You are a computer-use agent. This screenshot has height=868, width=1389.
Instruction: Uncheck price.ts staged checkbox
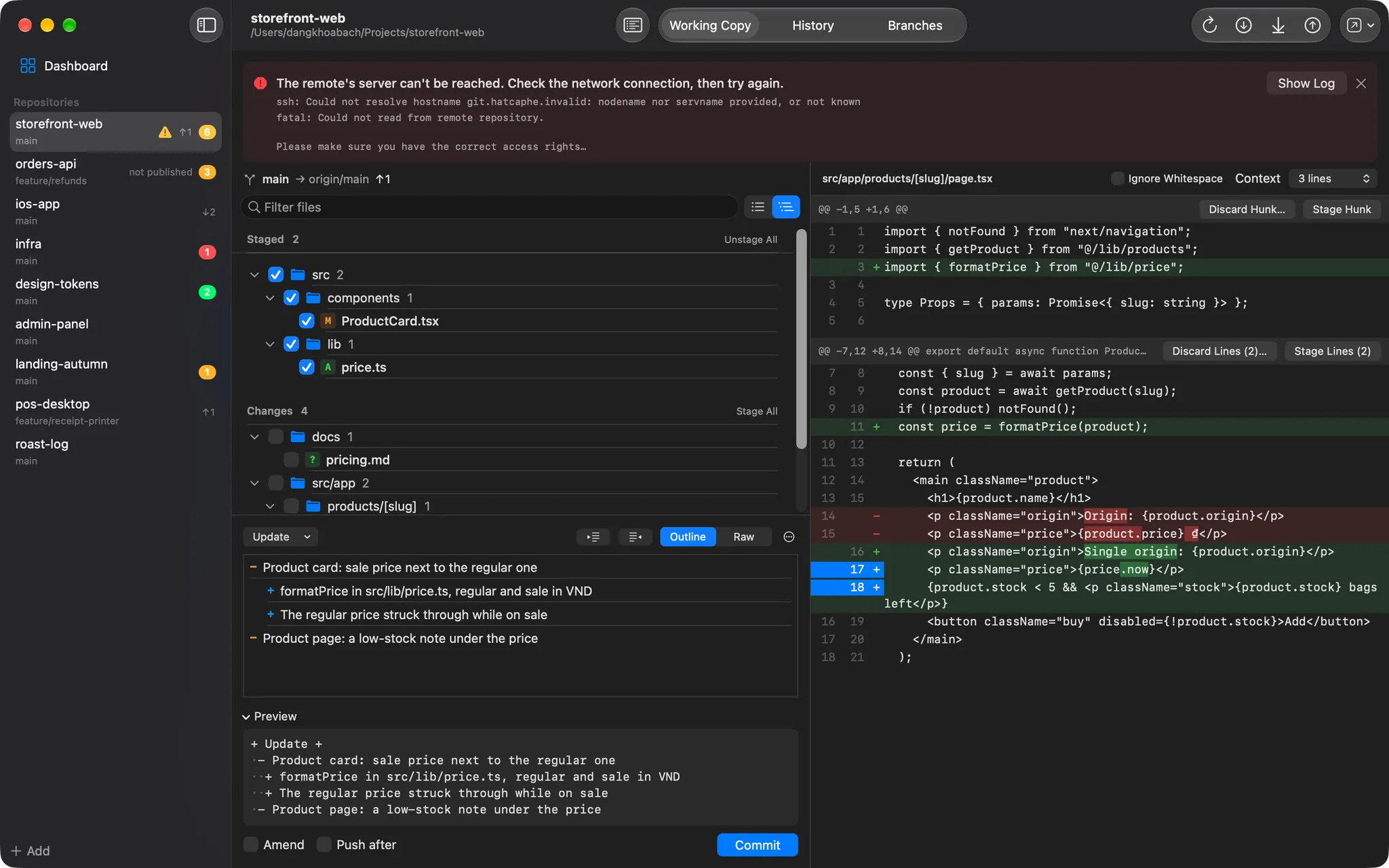(x=307, y=367)
